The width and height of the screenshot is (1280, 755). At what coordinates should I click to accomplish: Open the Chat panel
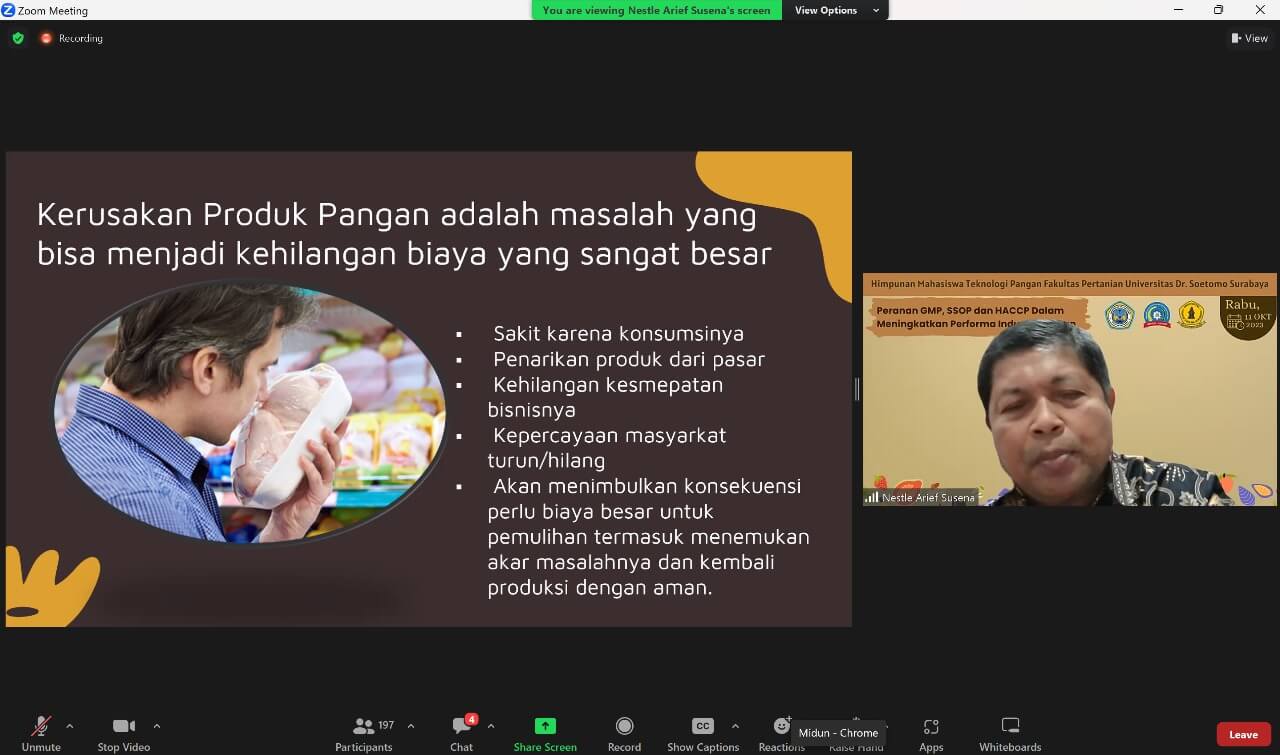(462, 732)
